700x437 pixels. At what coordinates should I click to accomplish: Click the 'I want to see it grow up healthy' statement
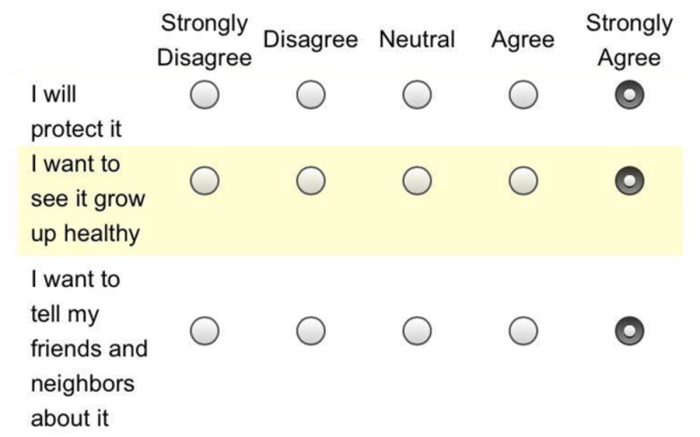(x=86, y=198)
